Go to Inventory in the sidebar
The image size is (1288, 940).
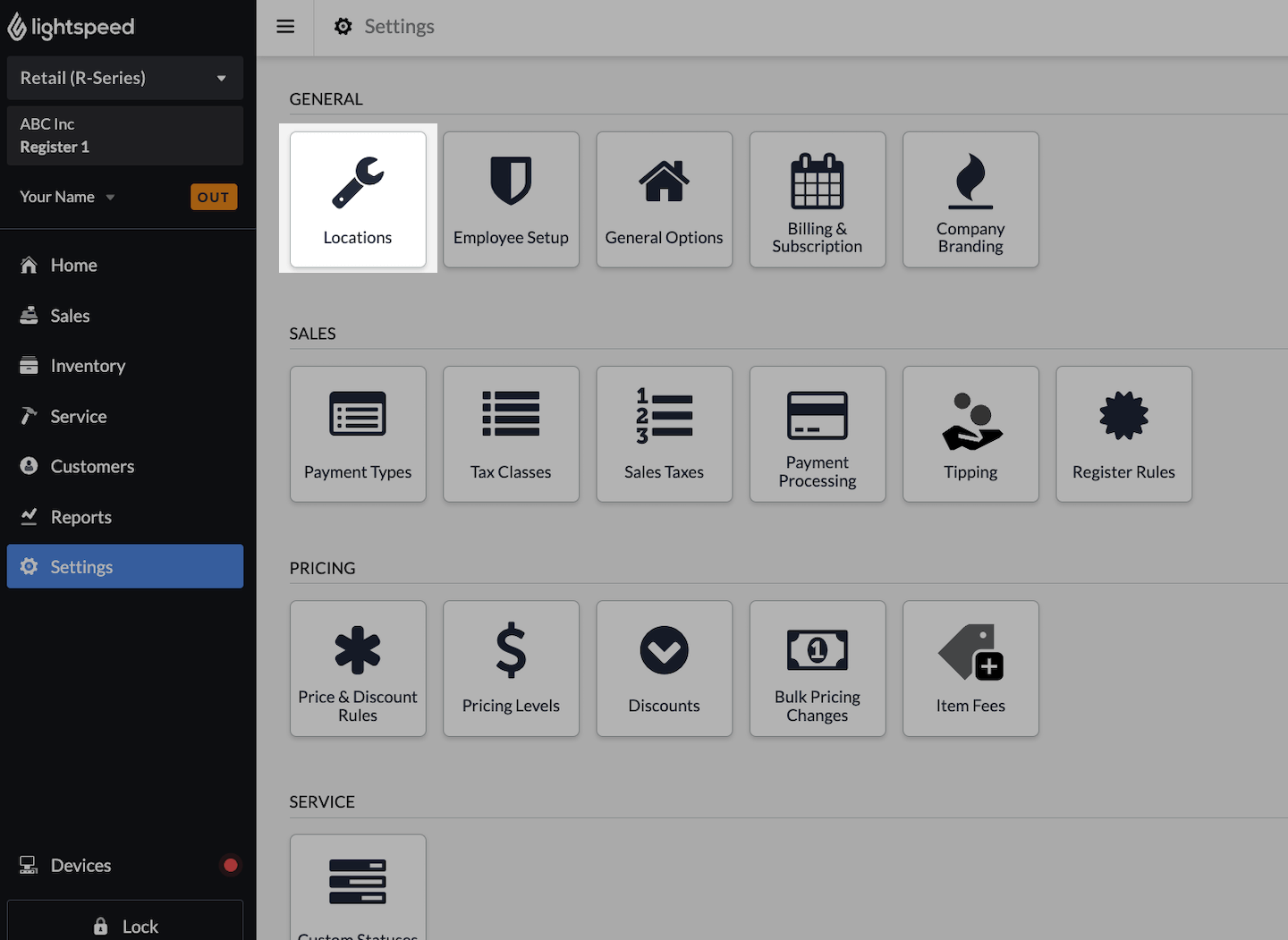pyautogui.click(x=88, y=366)
